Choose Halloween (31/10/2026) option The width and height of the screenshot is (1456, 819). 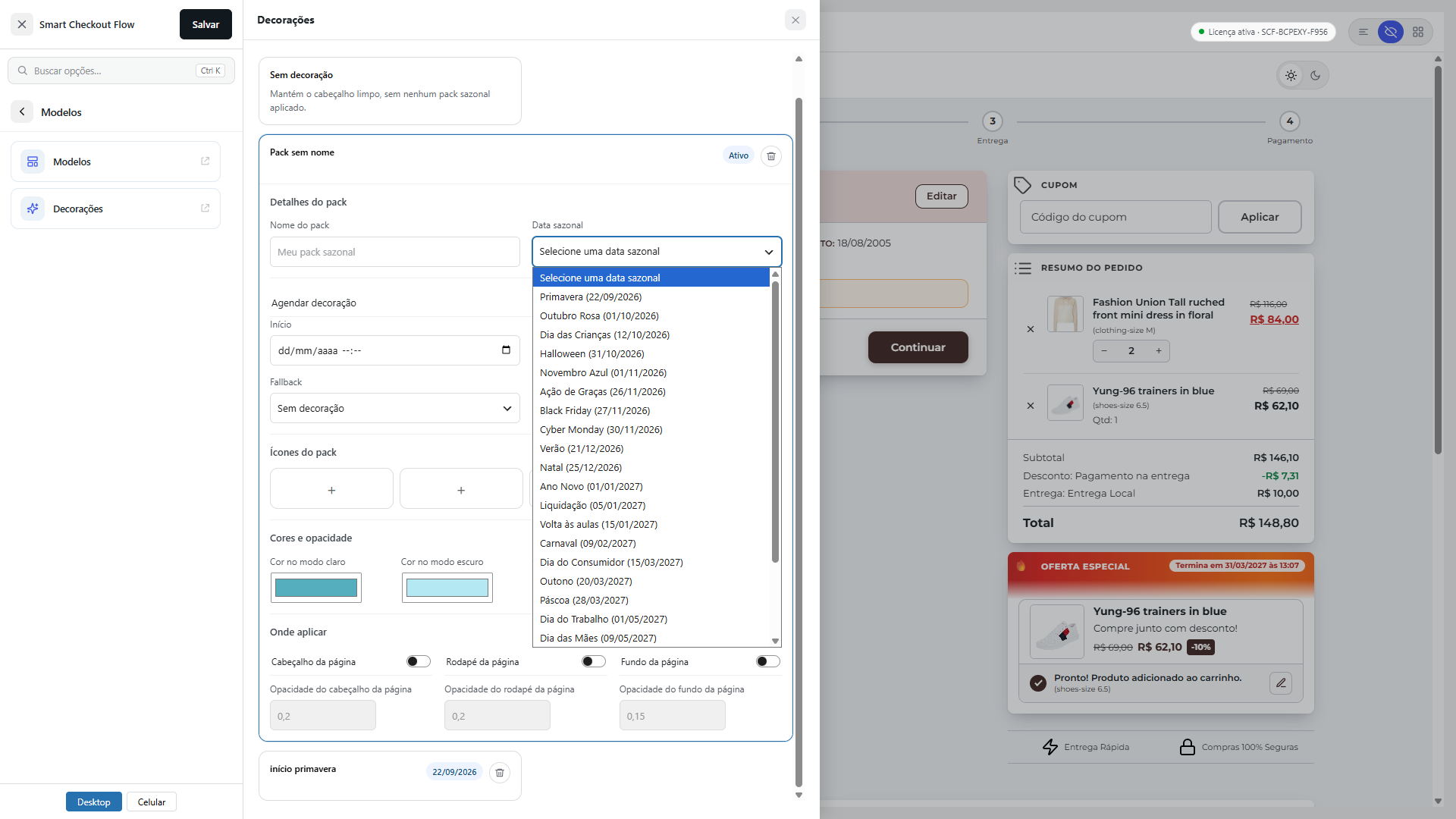(651, 354)
